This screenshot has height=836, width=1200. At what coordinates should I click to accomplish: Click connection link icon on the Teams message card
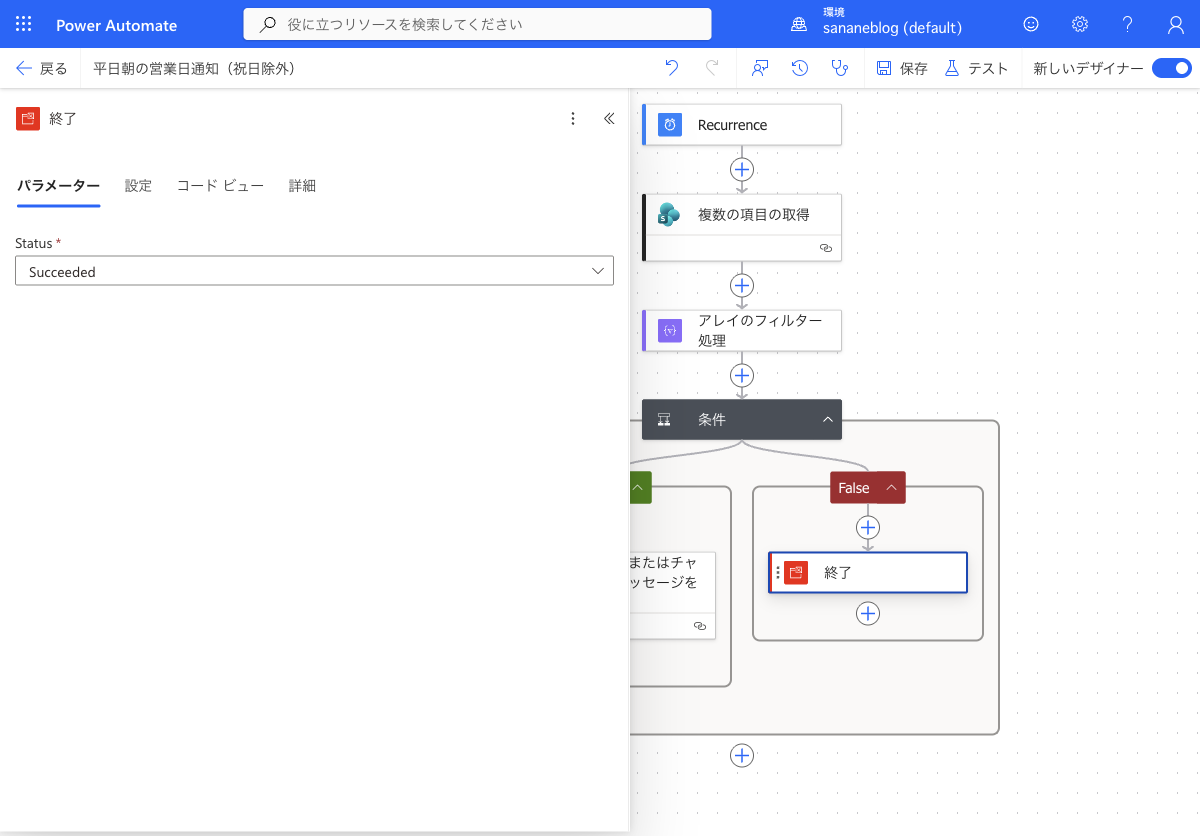click(x=699, y=626)
